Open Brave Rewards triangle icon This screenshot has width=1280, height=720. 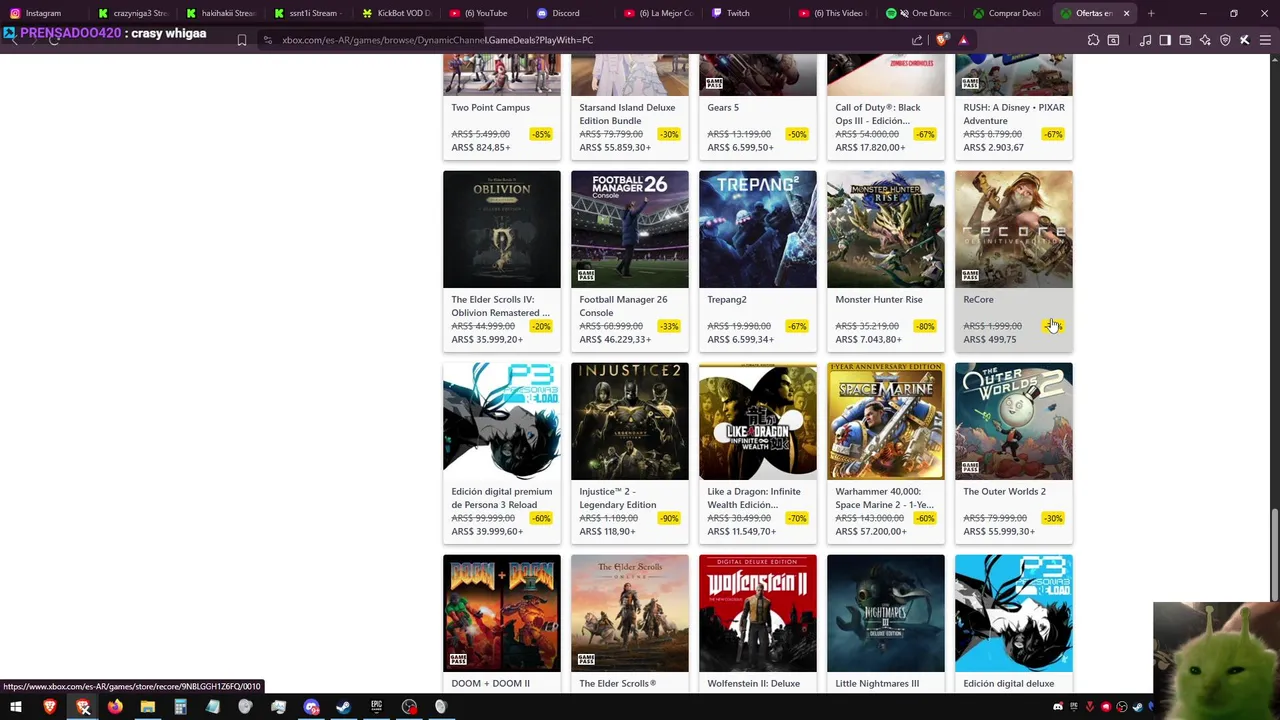click(963, 40)
